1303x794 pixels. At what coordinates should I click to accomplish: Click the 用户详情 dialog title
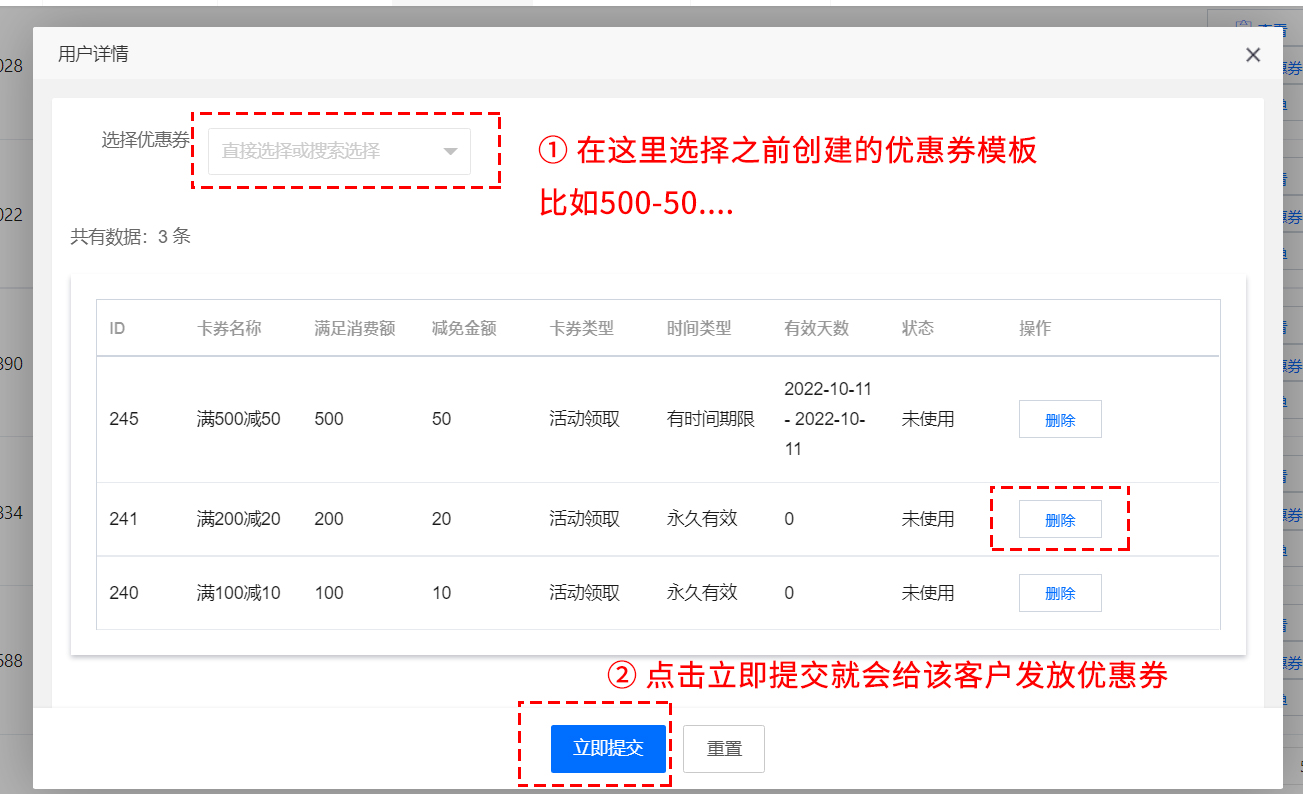(x=93, y=54)
